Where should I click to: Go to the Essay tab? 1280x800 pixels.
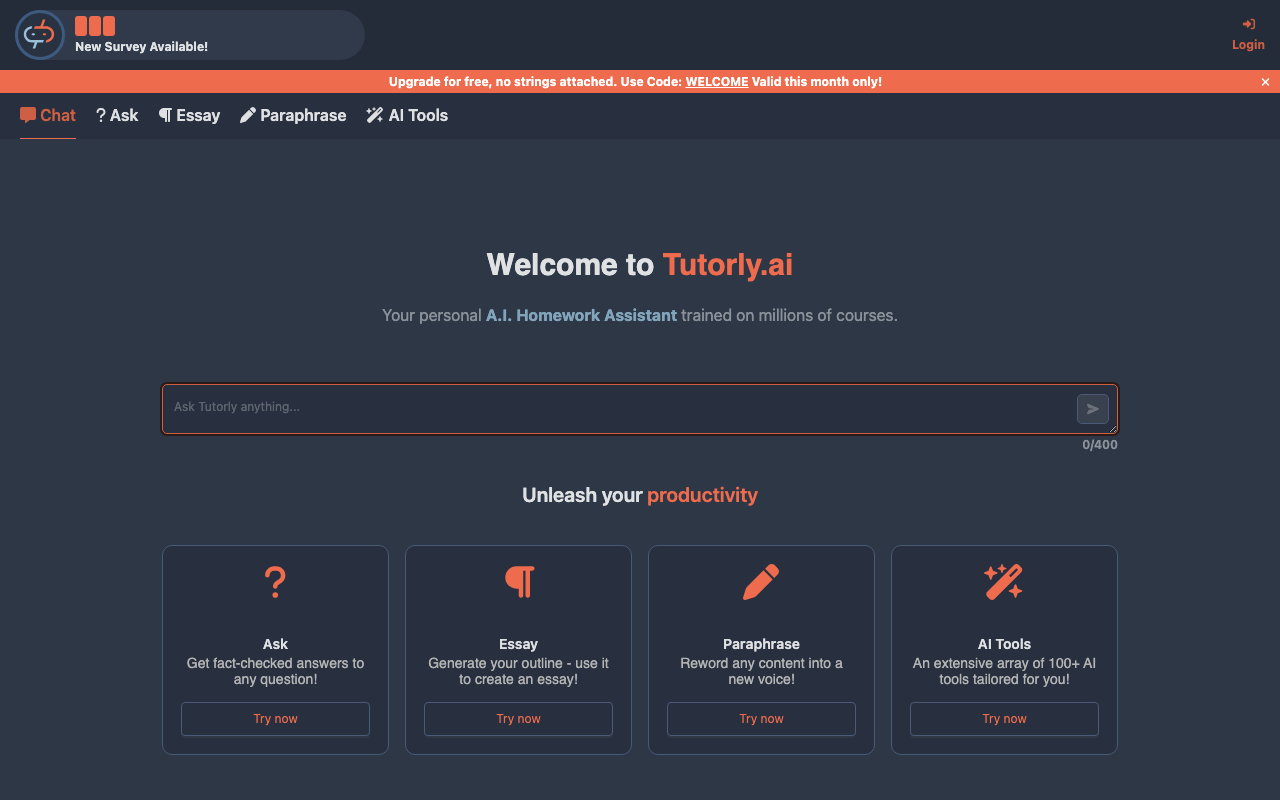[189, 115]
